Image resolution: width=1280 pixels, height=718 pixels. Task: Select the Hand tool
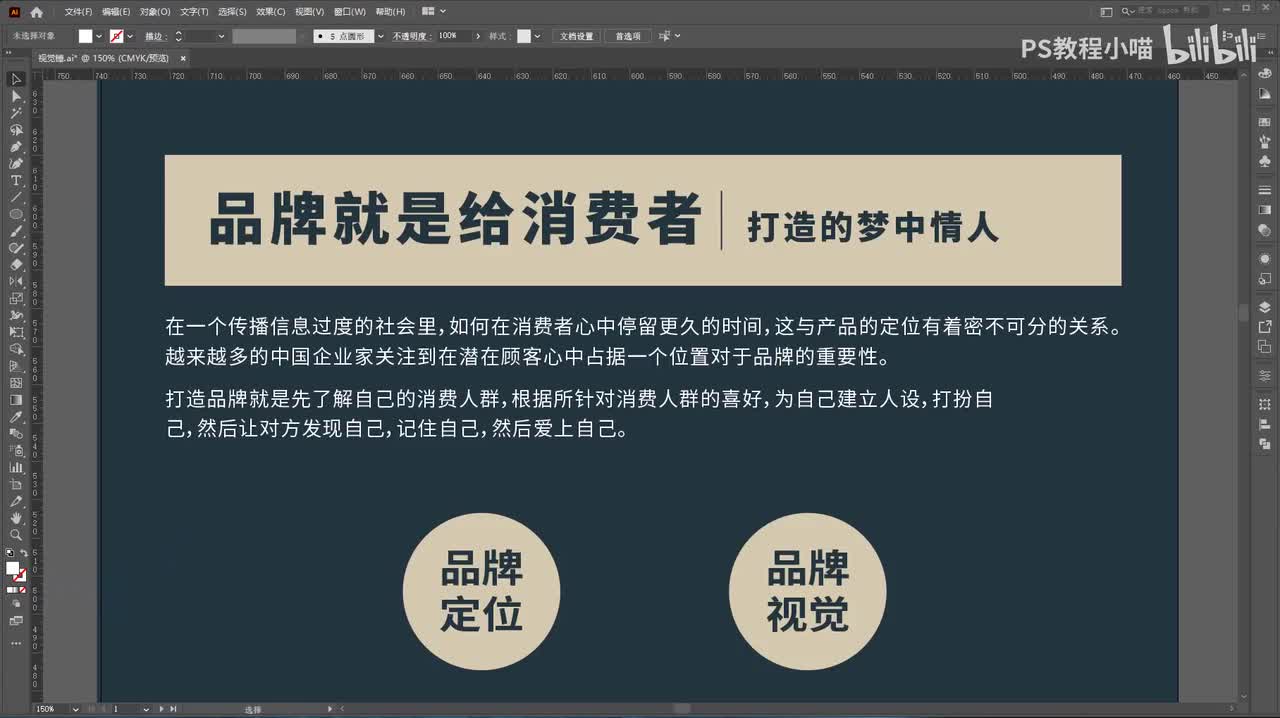[x=16, y=518]
